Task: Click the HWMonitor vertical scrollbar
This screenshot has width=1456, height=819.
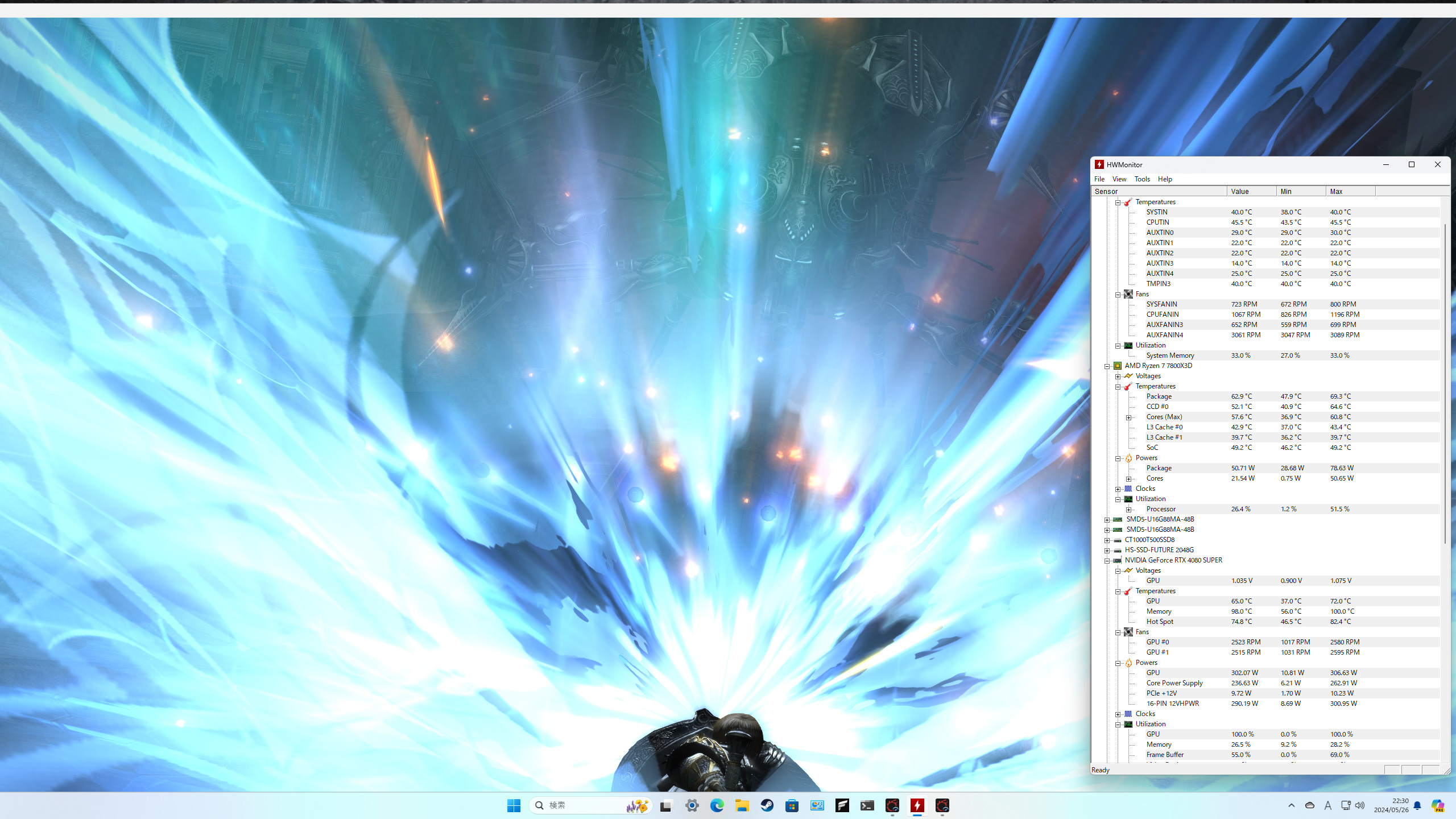Action: click(1445, 384)
